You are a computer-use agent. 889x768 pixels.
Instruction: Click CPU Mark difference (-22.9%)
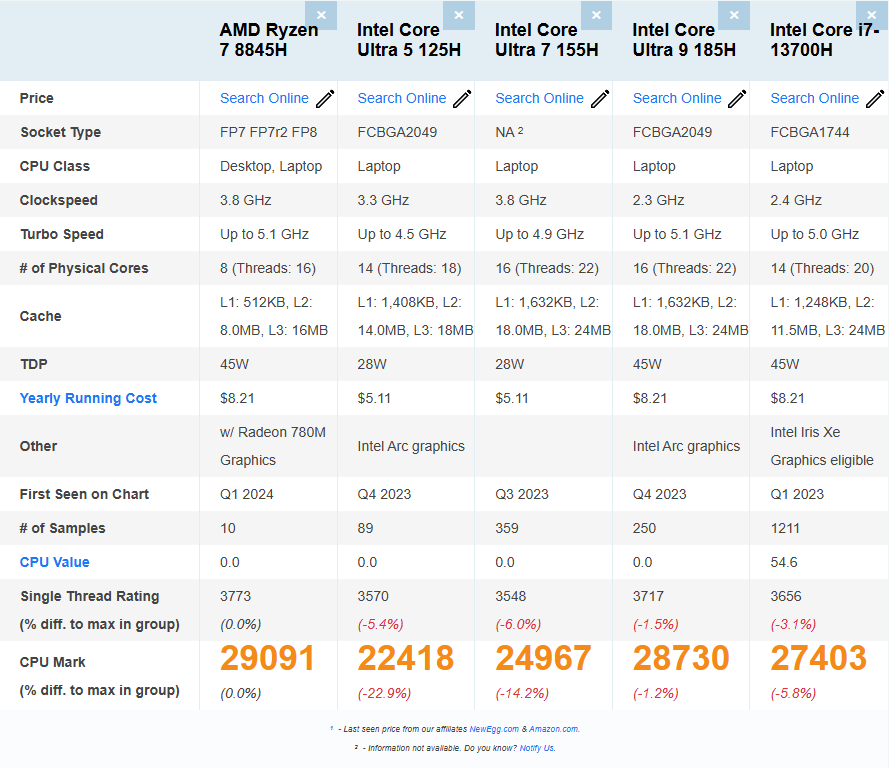[x=384, y=693]
